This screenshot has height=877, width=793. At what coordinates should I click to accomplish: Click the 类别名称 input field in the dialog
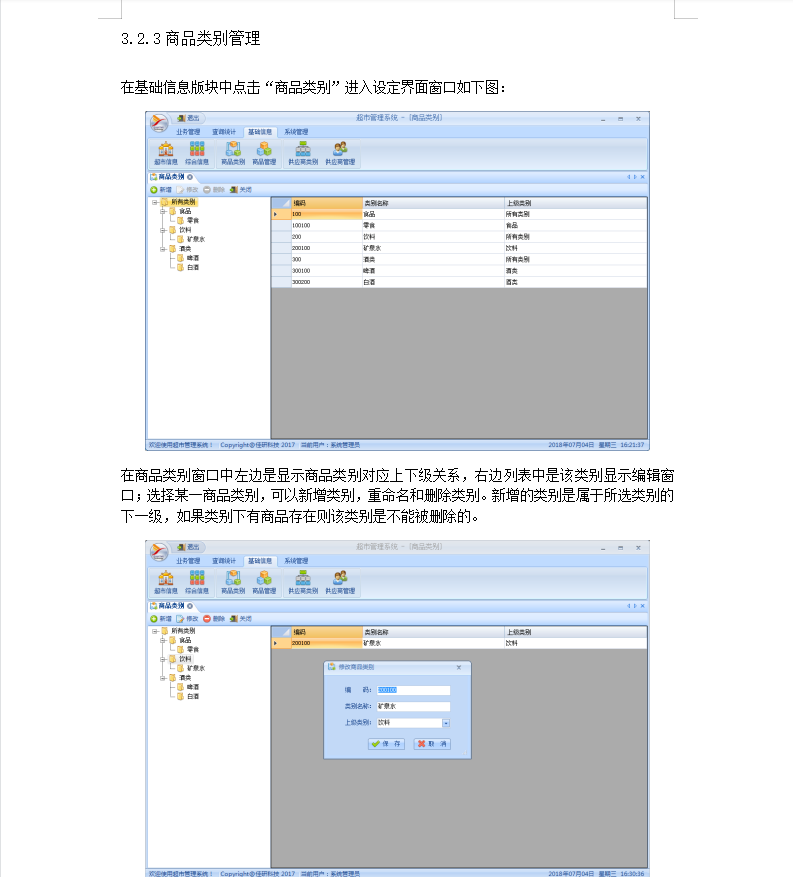(x=413, y=706)
